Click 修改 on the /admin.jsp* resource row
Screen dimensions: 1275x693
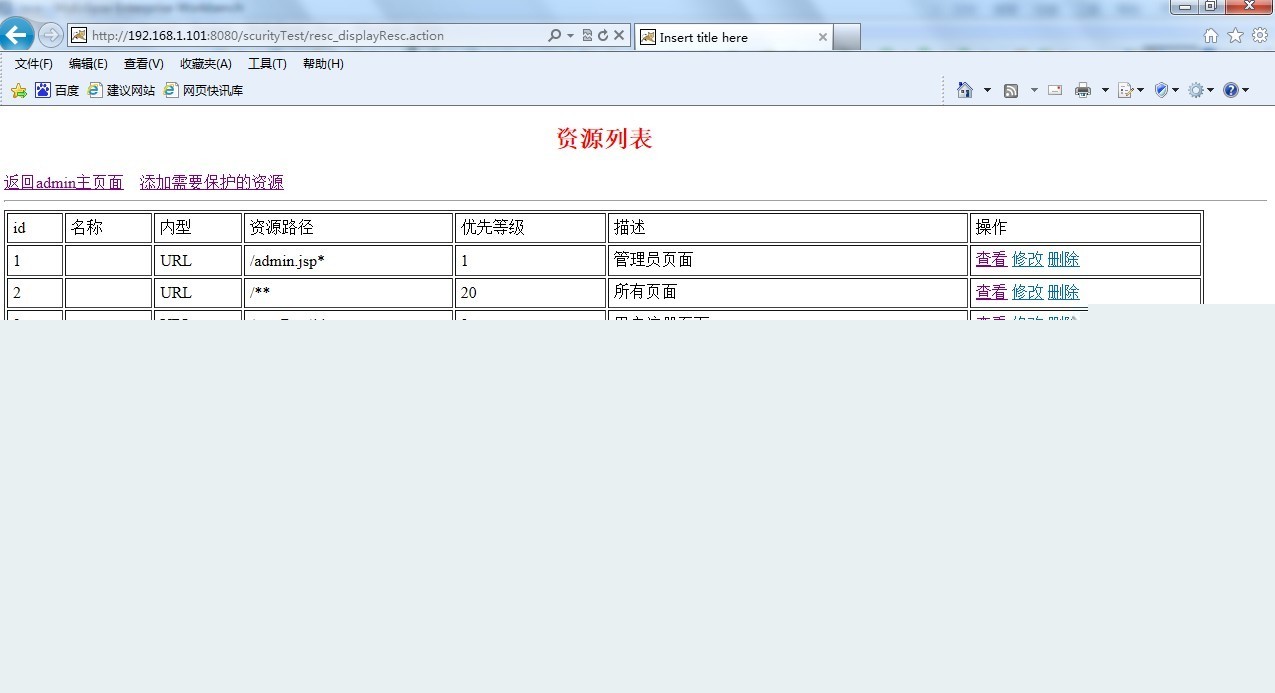pos(1028,259)
